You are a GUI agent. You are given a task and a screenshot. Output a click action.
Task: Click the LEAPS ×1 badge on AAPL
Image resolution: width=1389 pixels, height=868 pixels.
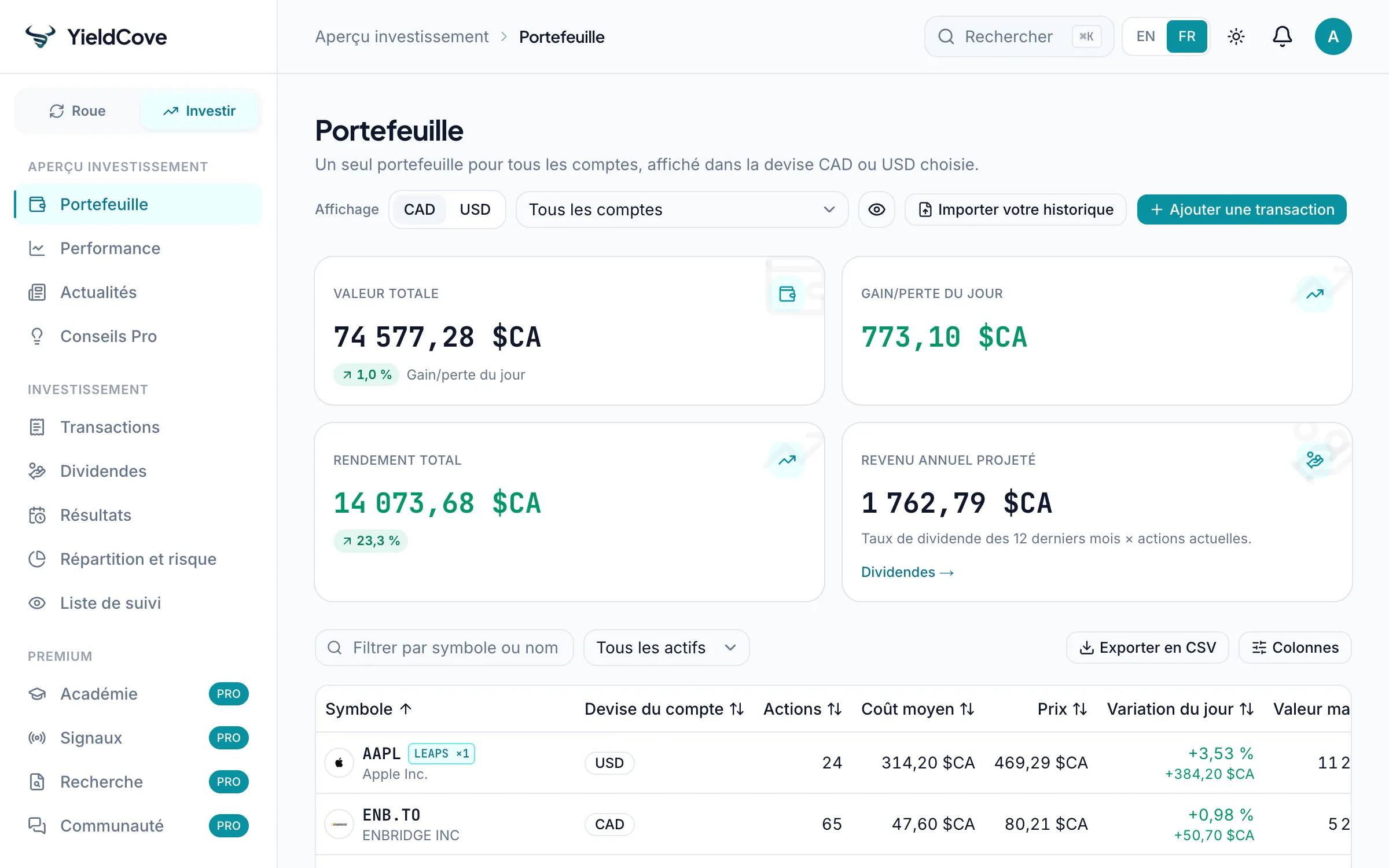442,753
